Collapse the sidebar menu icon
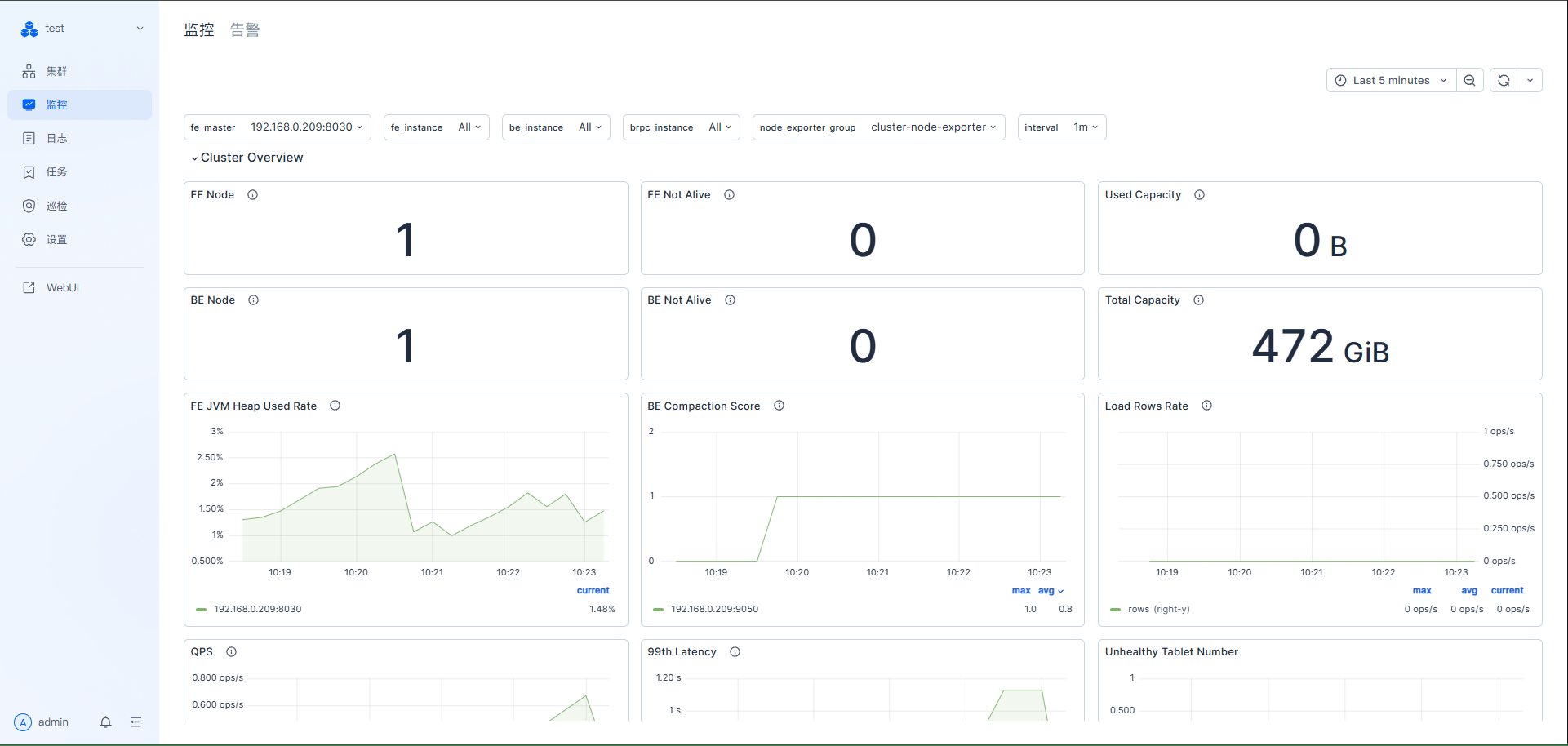 (135, 722)
